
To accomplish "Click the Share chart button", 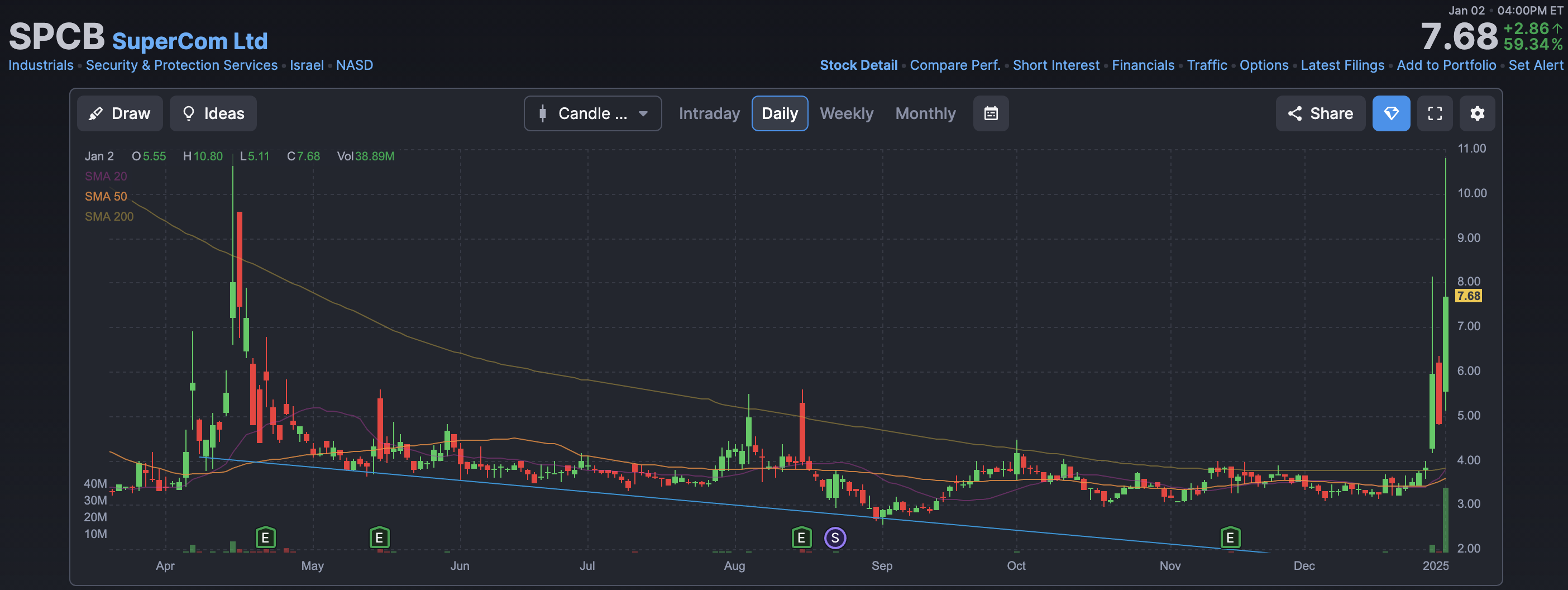I will pyautogui.click(x=1320, y=113).
